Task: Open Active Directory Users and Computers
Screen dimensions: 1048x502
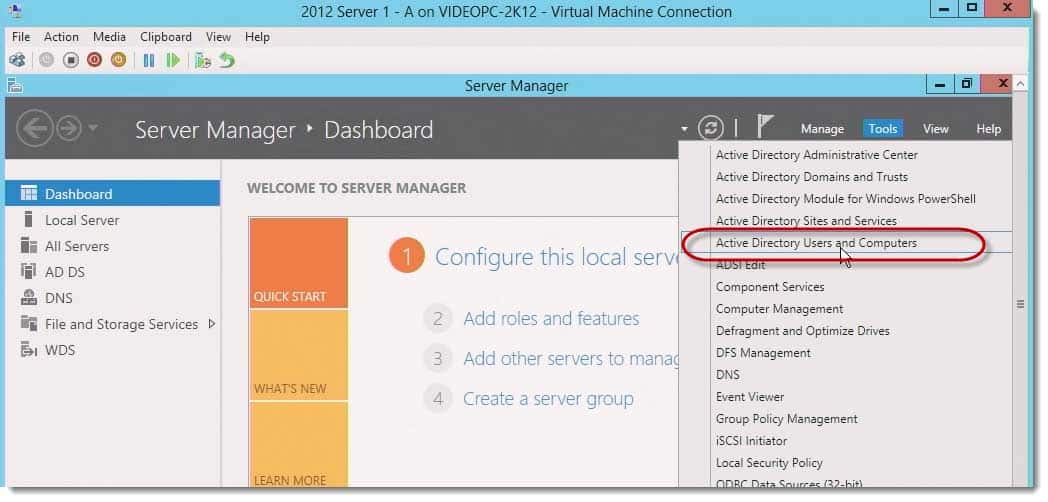Action: (816, 243)
